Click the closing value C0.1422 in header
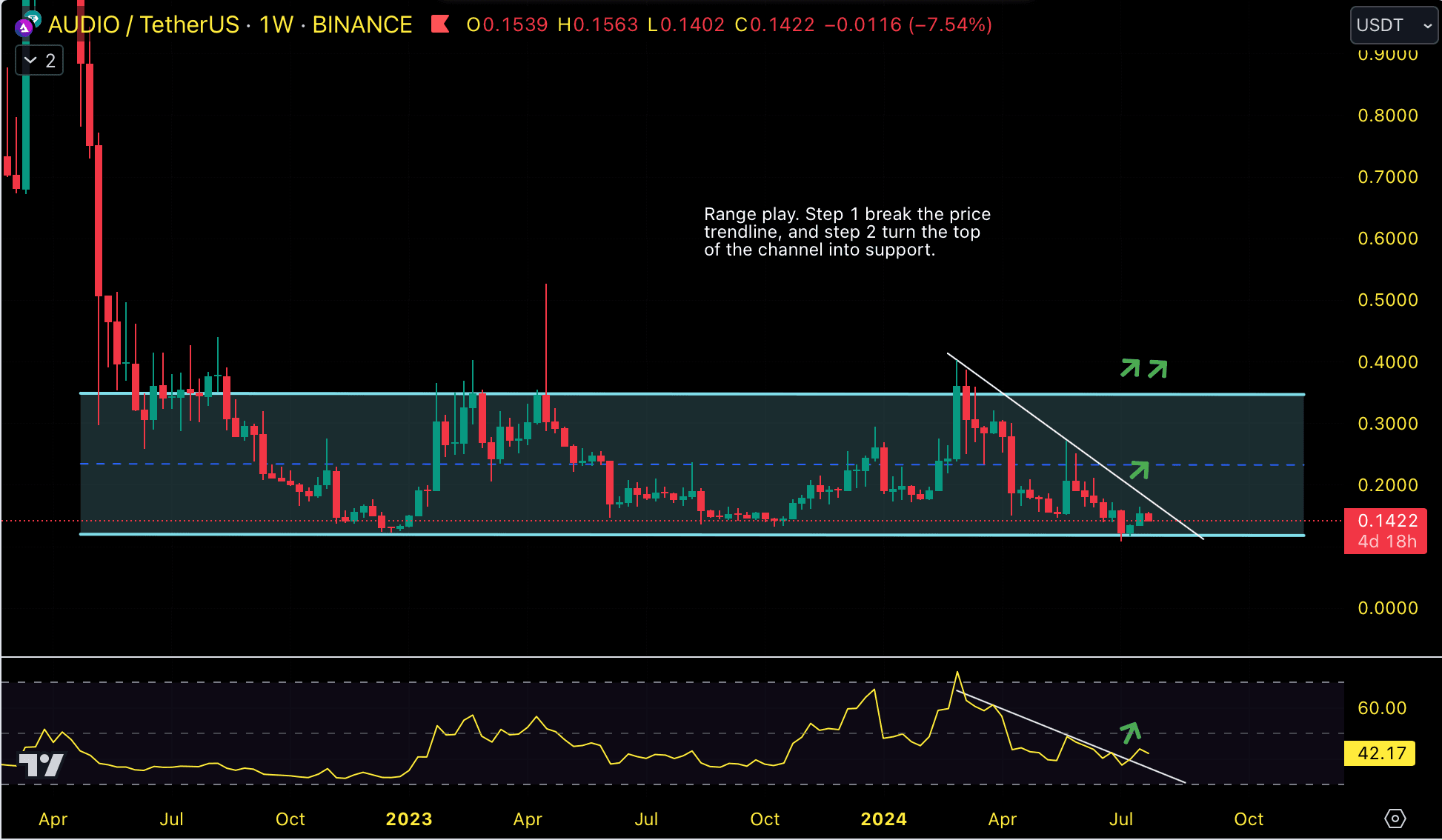This screenshot has width=1442, height=840. tap(775, 24)
